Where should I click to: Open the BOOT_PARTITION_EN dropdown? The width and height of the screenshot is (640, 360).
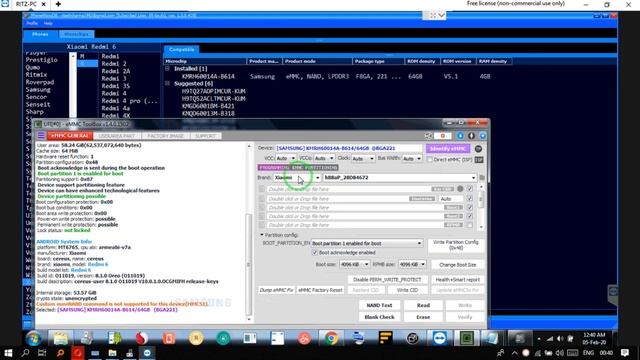[367, 243]
